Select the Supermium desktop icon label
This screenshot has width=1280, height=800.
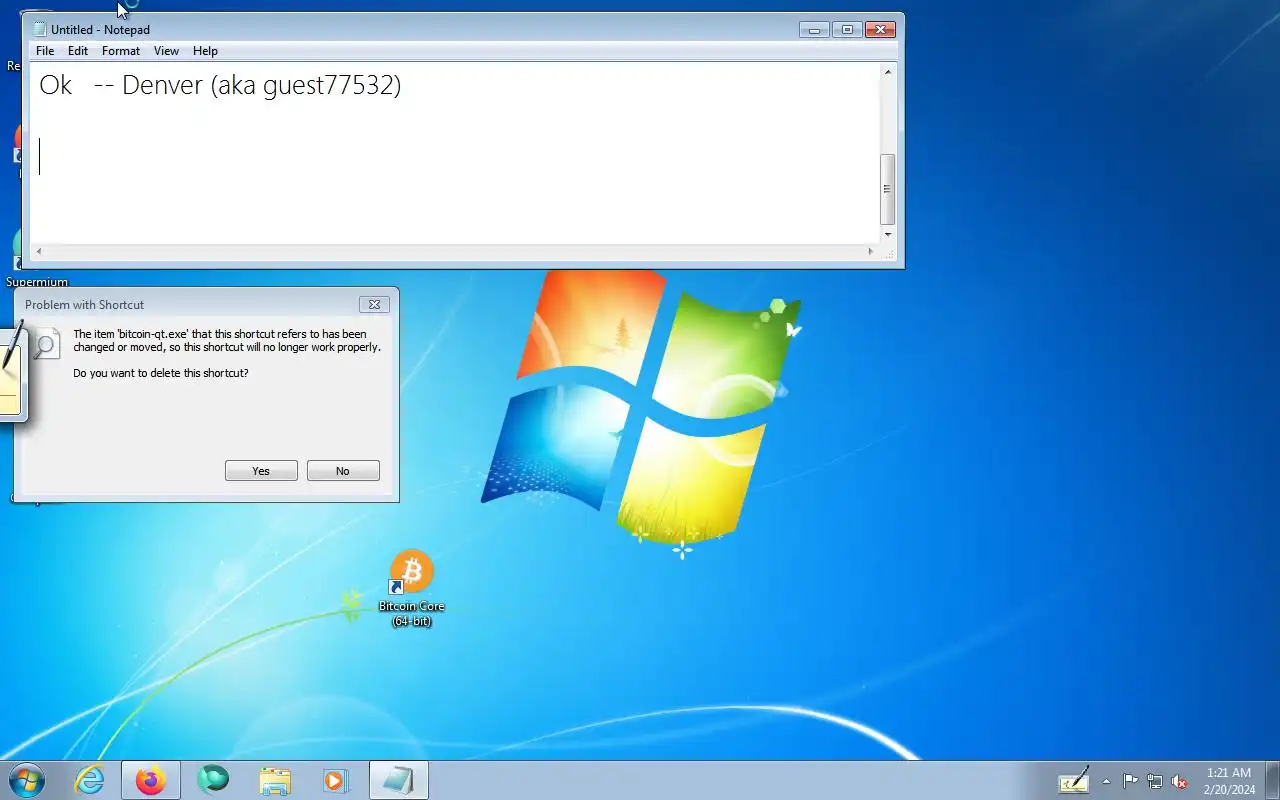coord(37,282)
